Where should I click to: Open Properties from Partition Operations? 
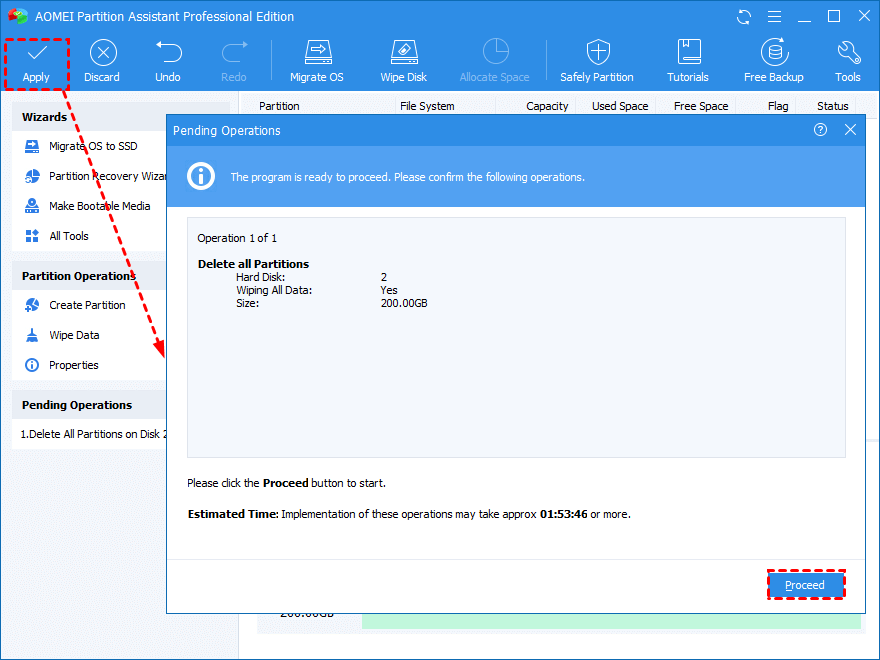pyautogui.click(x=62, y=365)
